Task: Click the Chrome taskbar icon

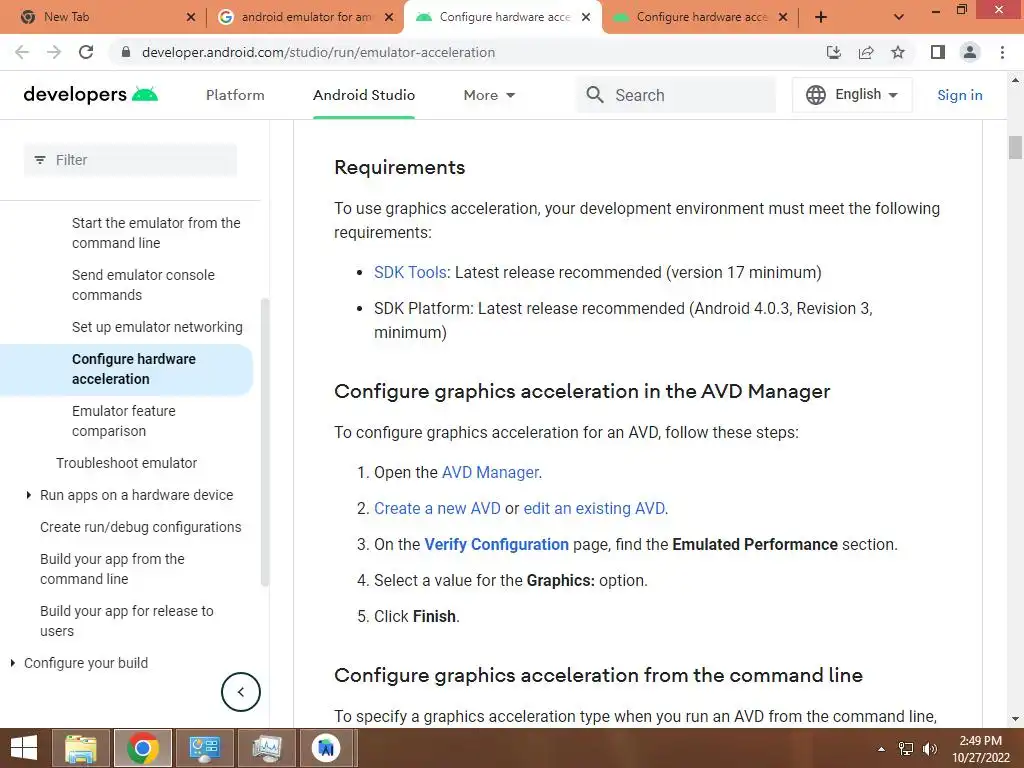Action: click(142, 748)
